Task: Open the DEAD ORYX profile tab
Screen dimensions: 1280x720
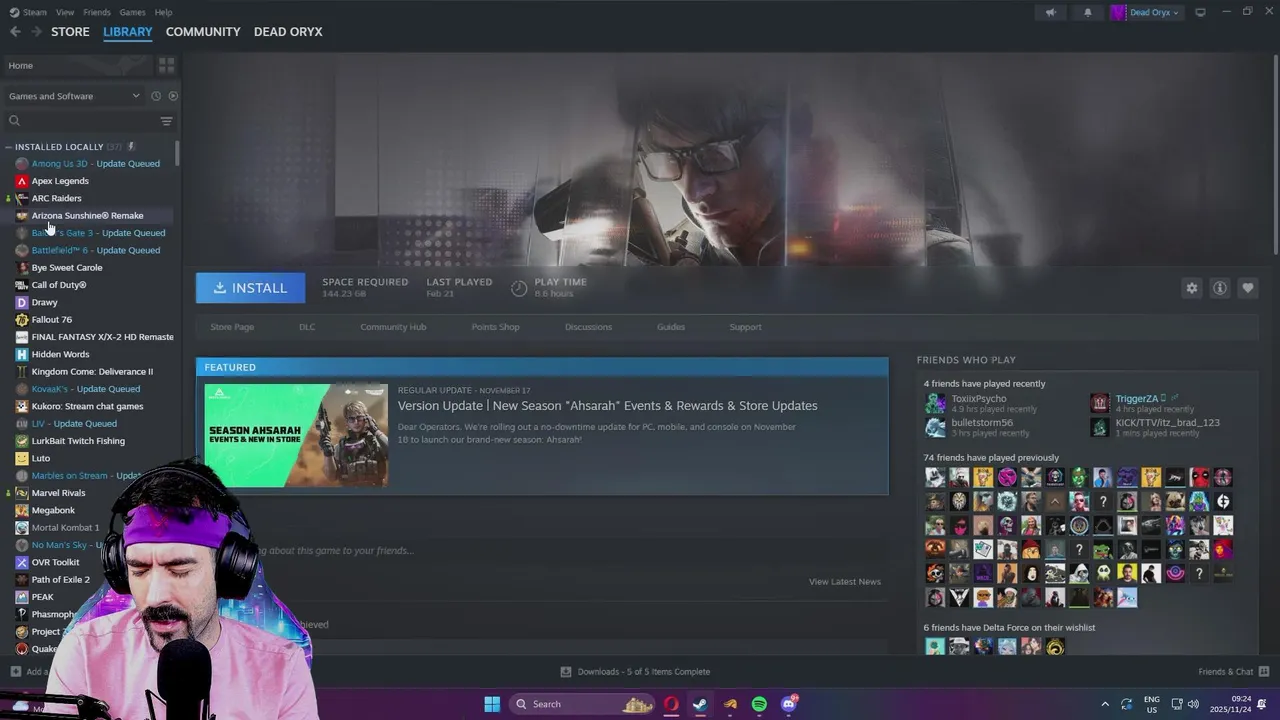Action: 288,32
